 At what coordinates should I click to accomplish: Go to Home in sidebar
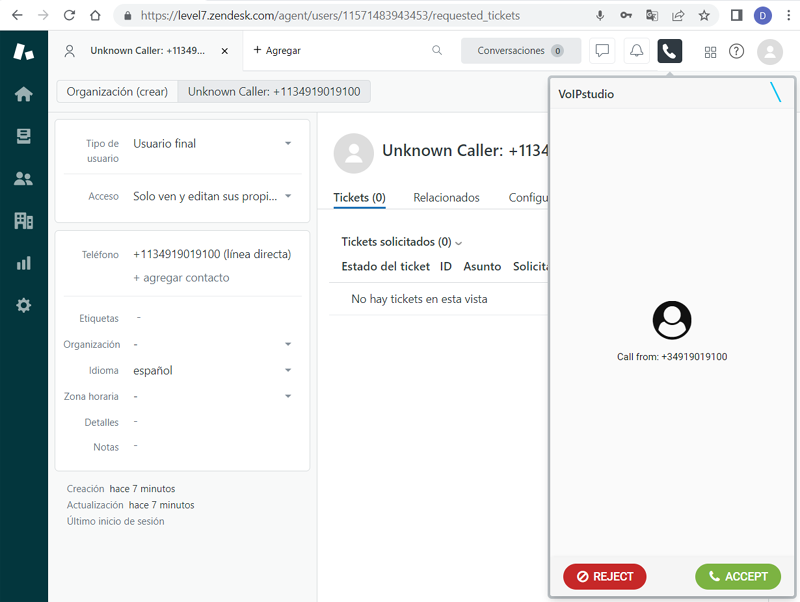pos(23,94)
